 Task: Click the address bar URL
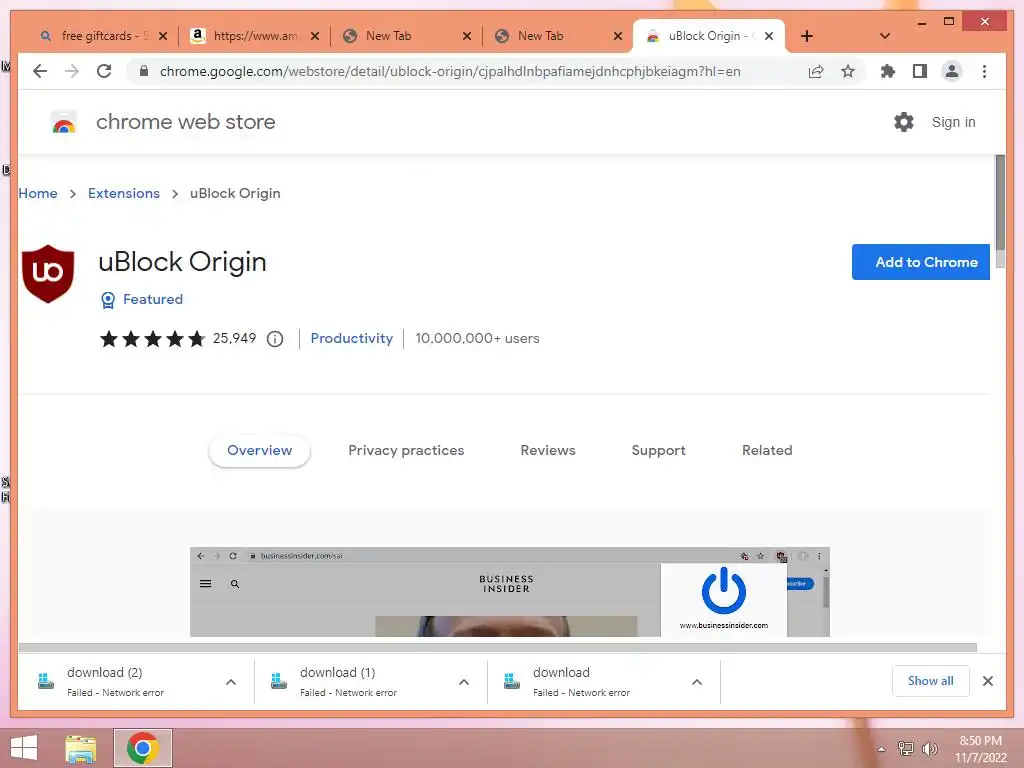[x=450, y=71]
